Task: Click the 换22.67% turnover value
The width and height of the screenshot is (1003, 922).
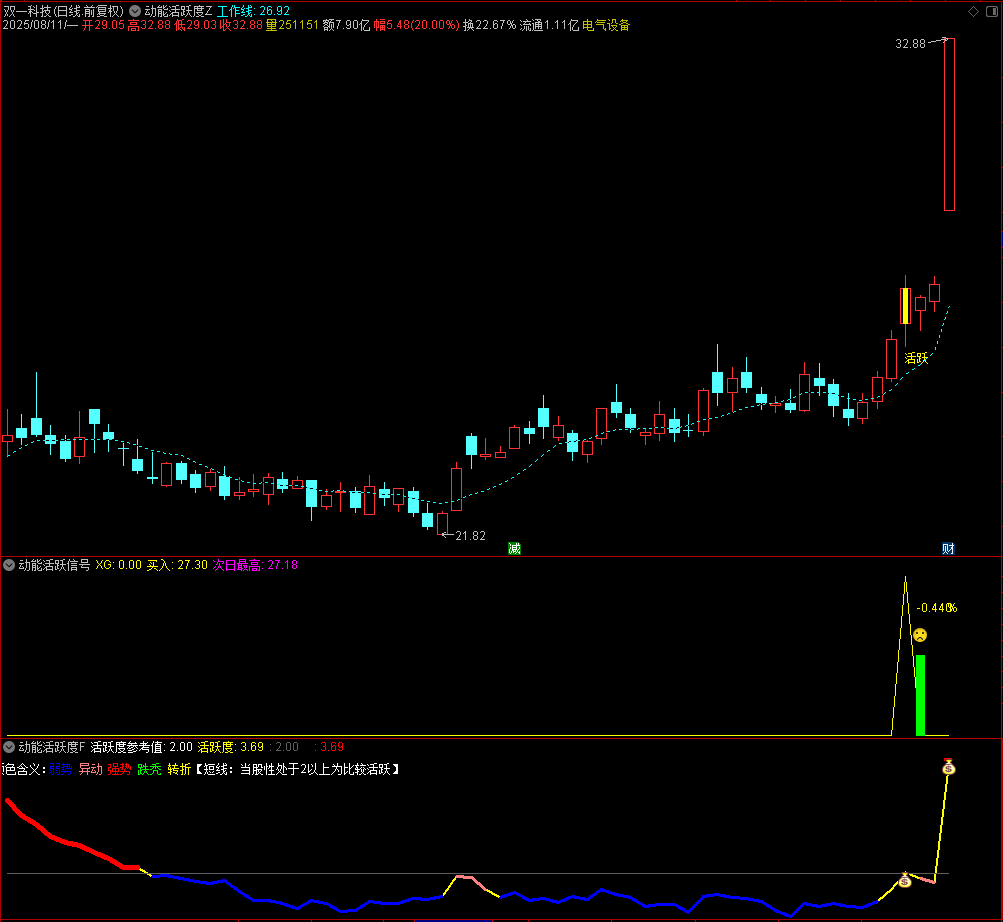Action: (489, 25)
